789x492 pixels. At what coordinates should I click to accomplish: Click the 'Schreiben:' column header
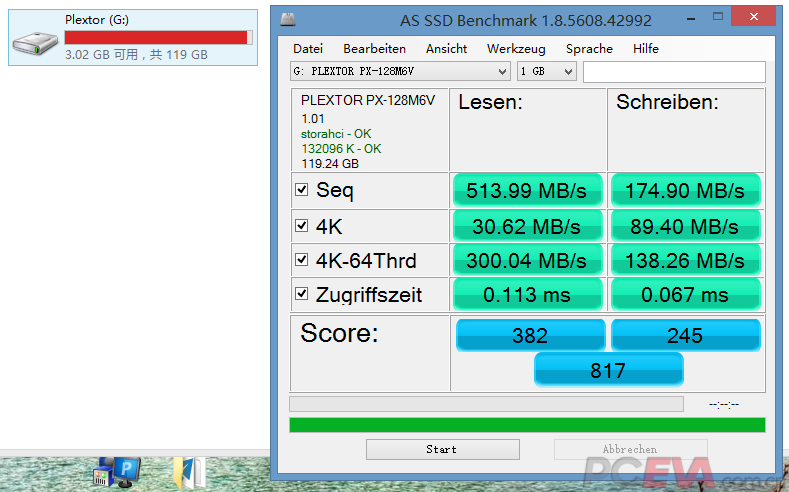[x=667, y=103]
